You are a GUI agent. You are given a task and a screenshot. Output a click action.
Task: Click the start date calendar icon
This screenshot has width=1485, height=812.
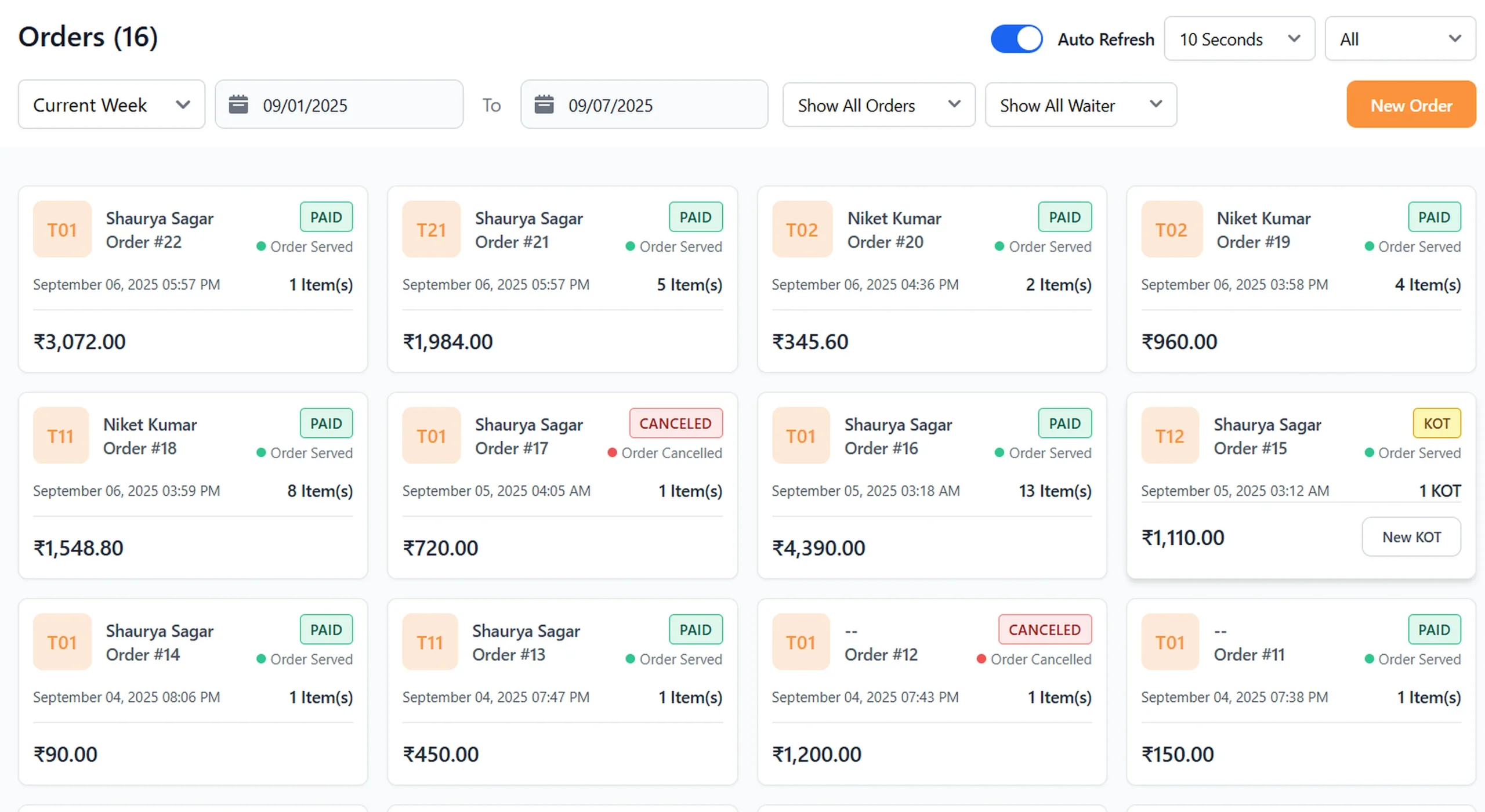(x=238, y=105)
